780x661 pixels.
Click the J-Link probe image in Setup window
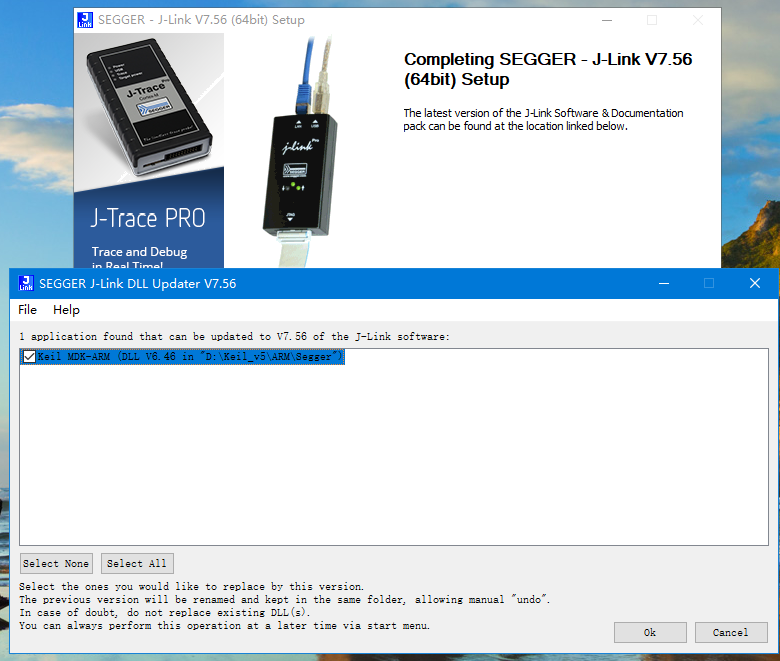(x=301, y=152)
